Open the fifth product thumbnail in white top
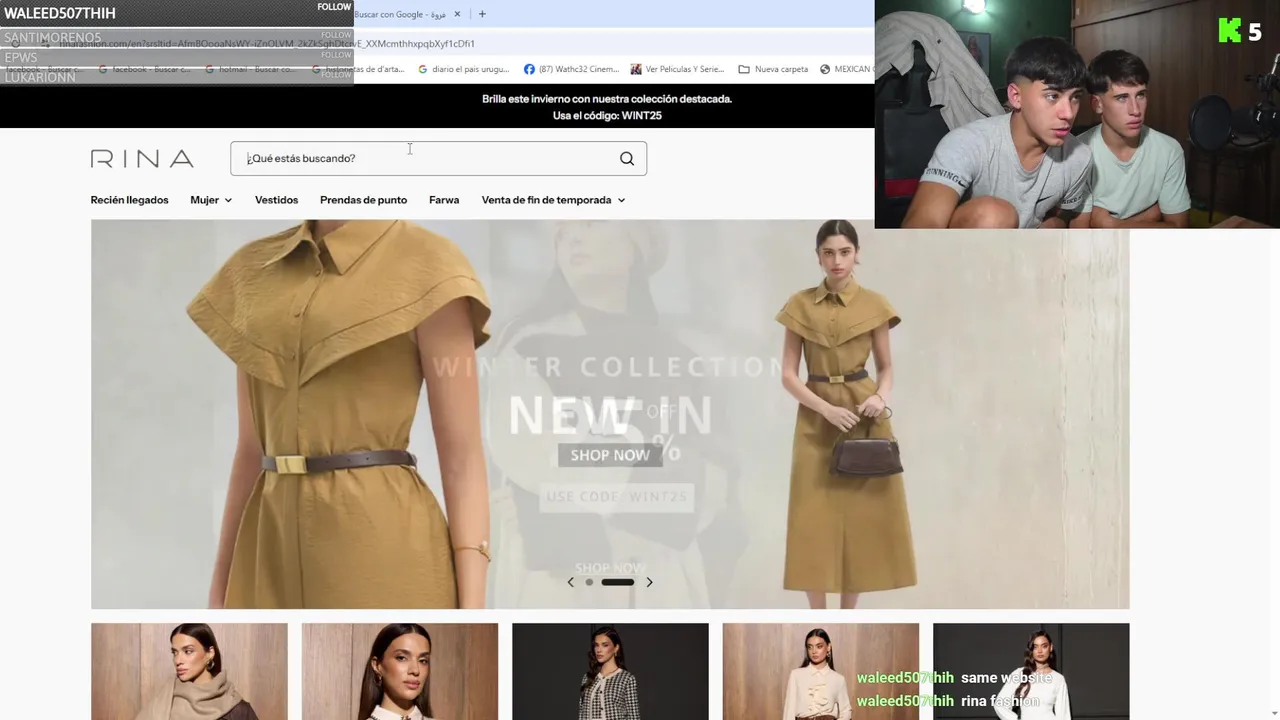Screen dimensions: 1280x720 coord(1031,671)
